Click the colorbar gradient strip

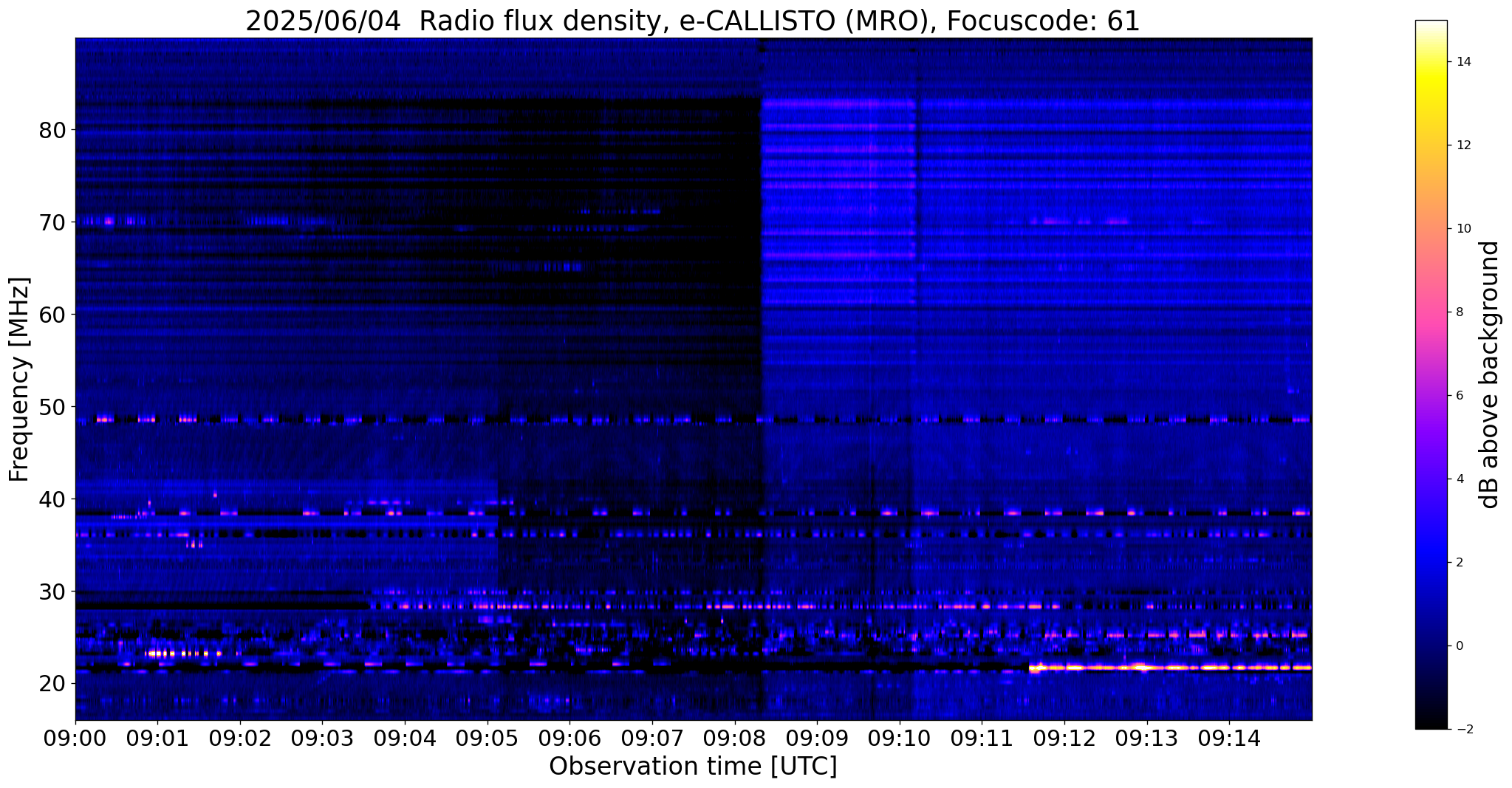click(1431, 374)
